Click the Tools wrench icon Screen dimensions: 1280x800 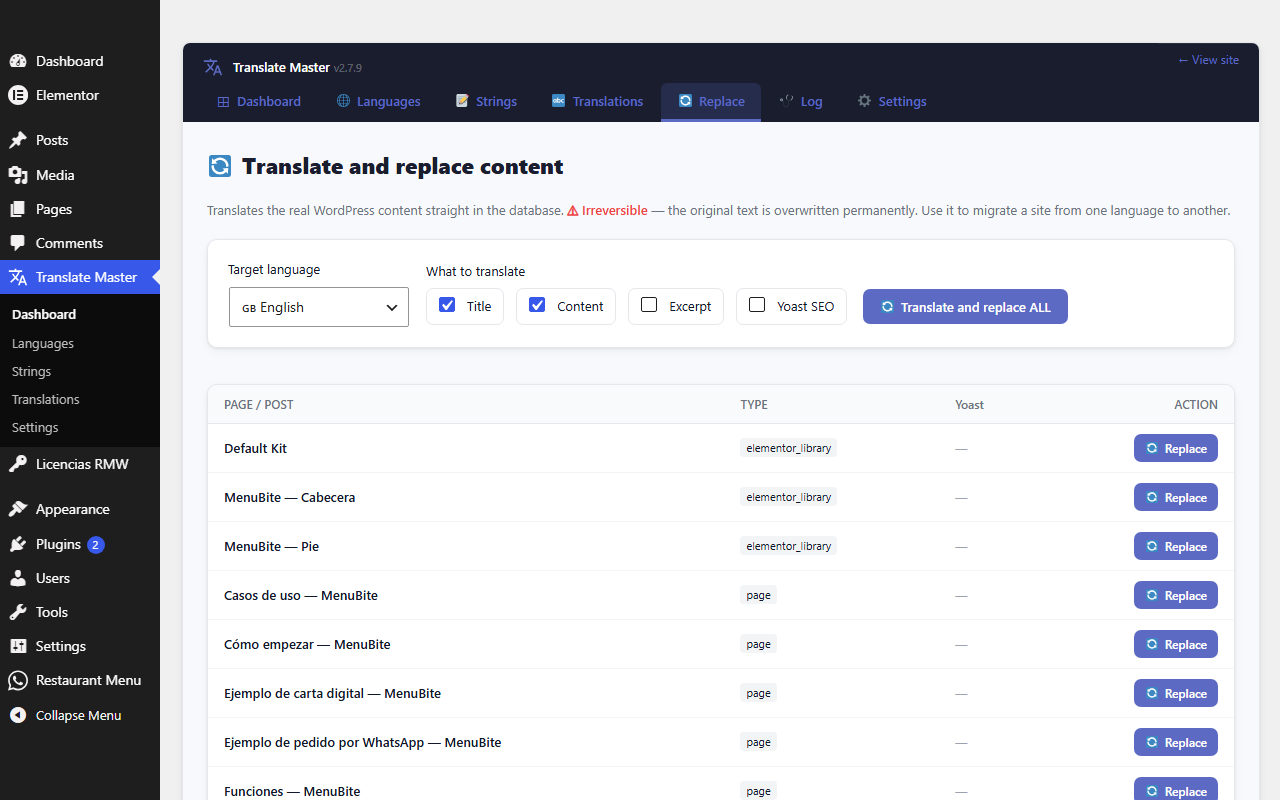(x=18, y=612)
